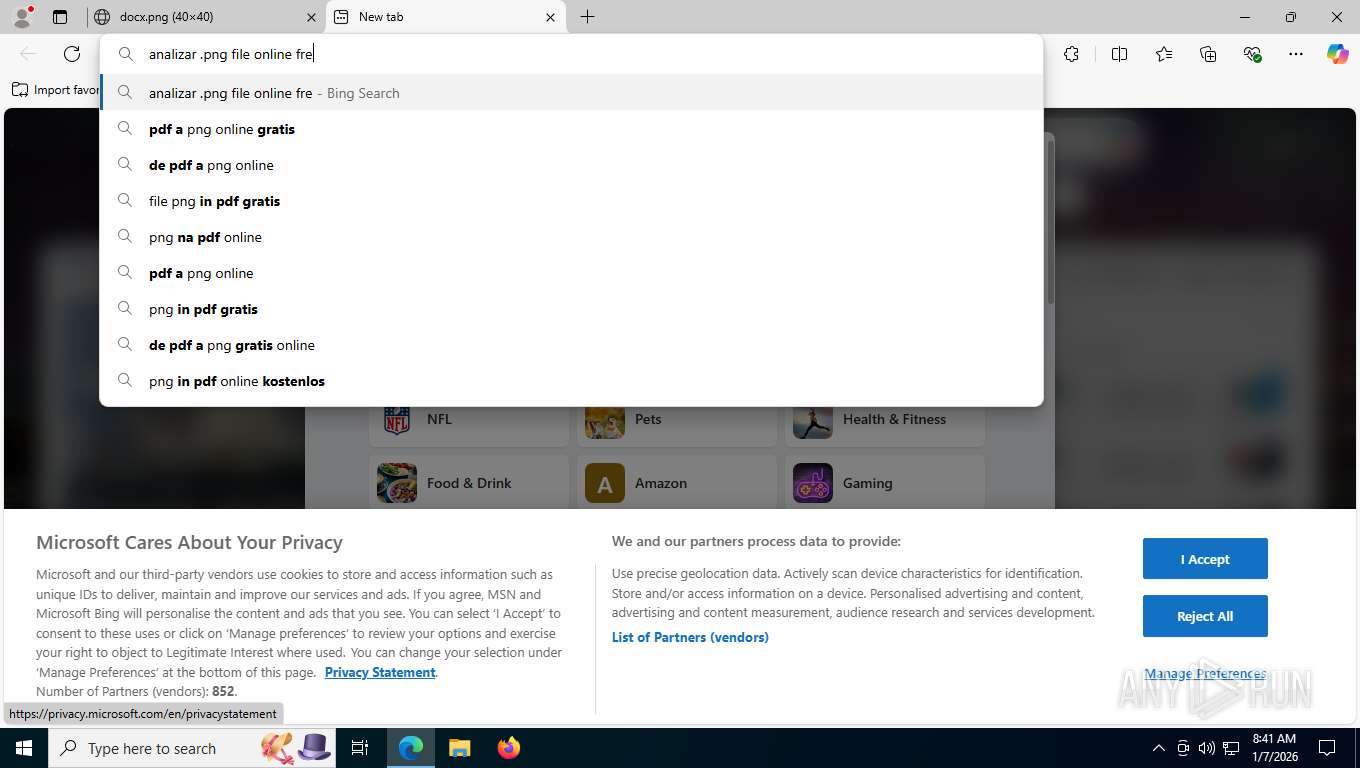The image size is (1360, 768).
Task: Open the Food & Drink tile
Action: pos(469,483)
